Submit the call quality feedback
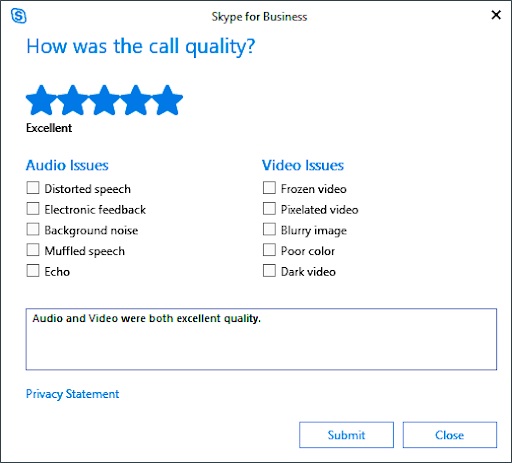Image resolution: width=512 pixels, height=463 pixels. 346,435
